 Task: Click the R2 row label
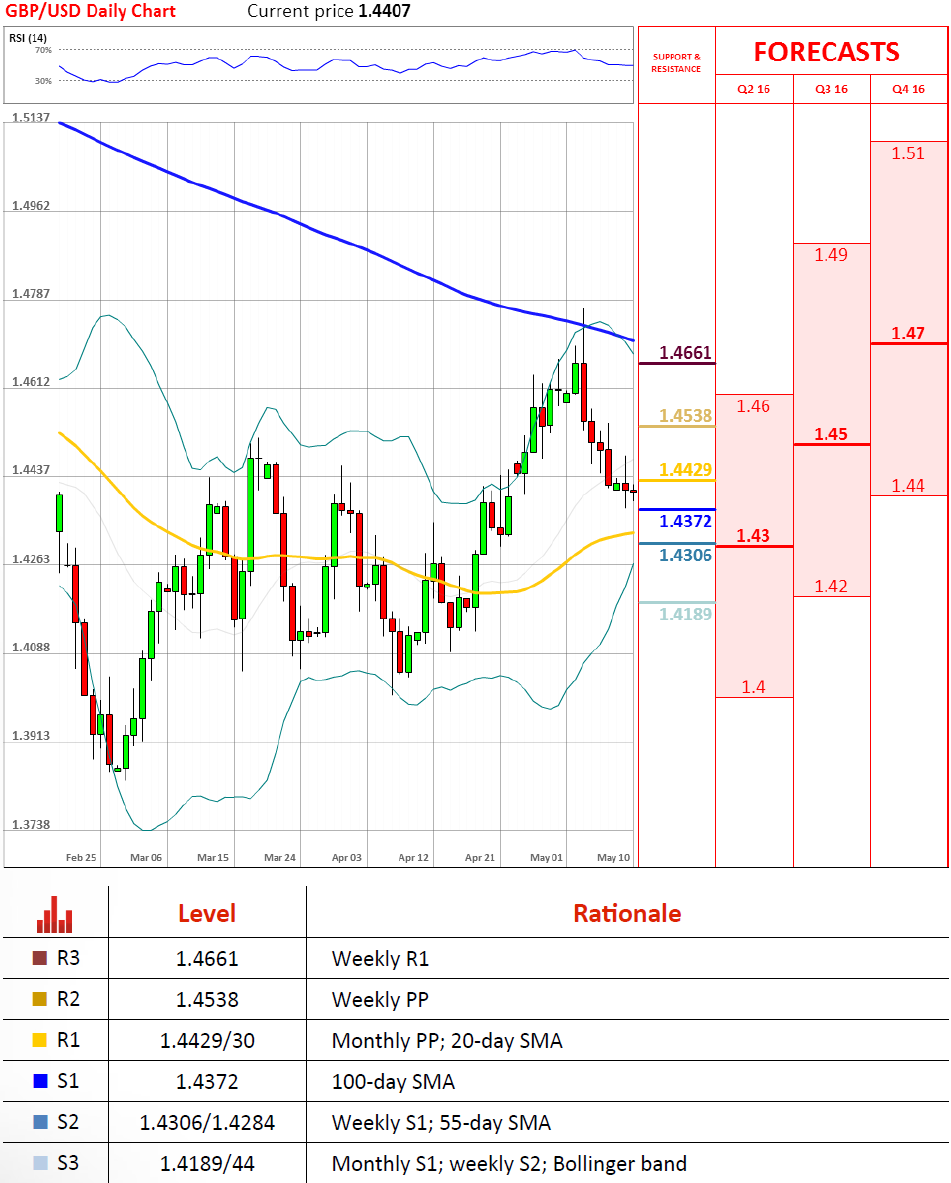[x=68, y=999]
